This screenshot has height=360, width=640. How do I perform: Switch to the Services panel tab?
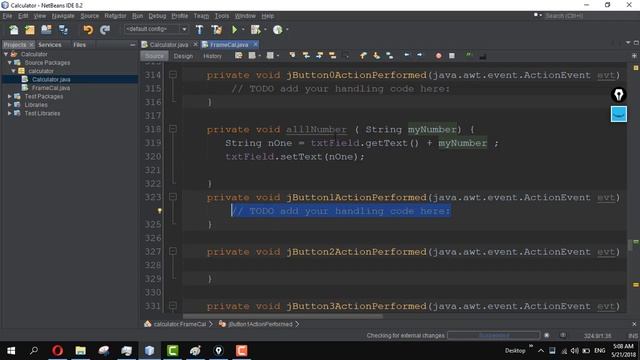tap(50, 44)
